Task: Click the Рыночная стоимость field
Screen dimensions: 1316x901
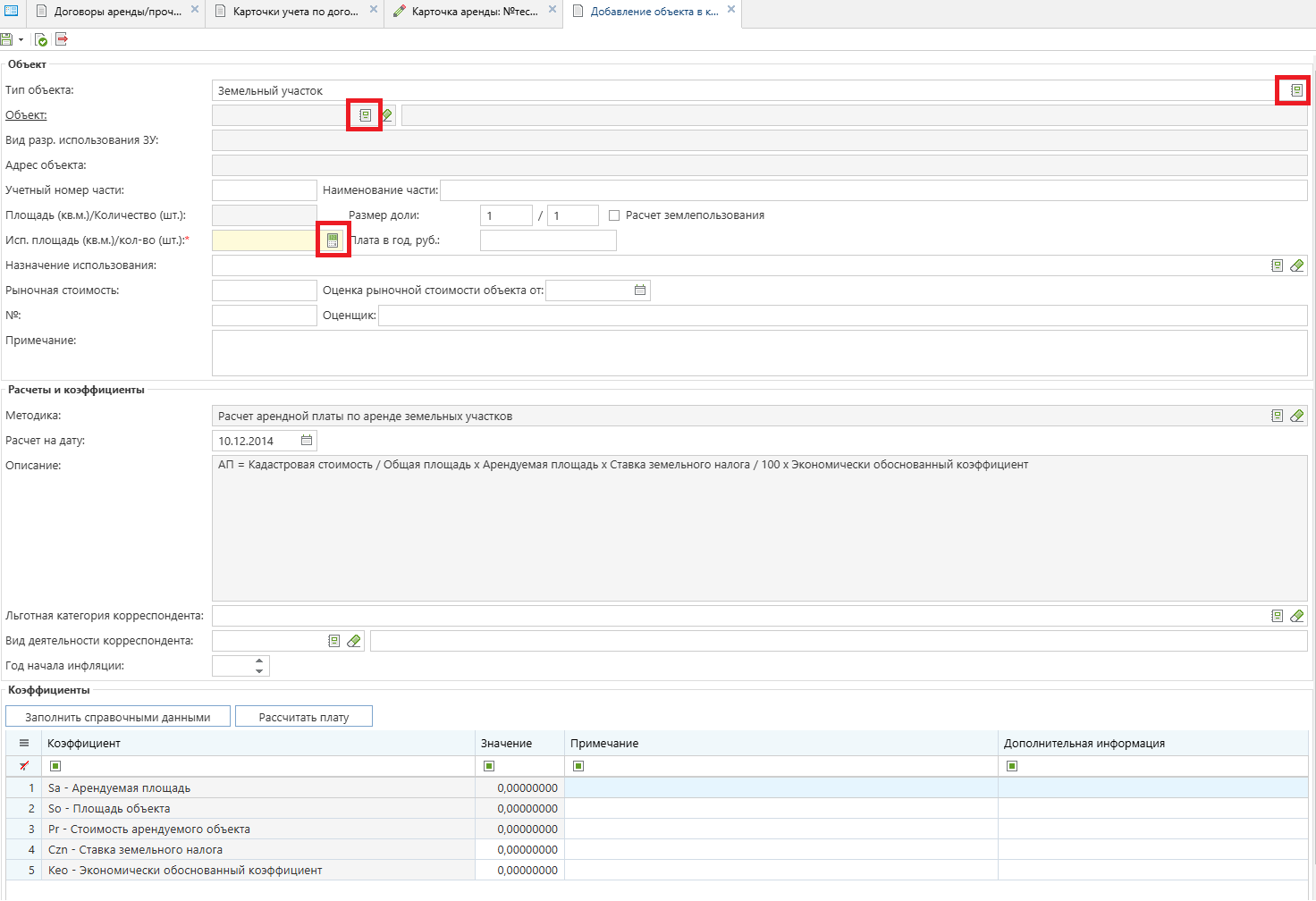Action: pos(265,291)
